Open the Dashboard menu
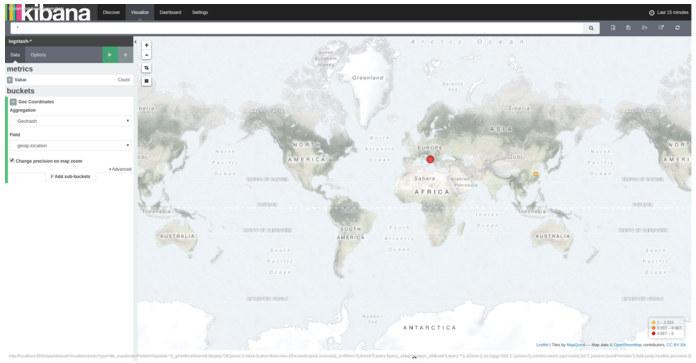This screenshot has height=363, width=696. click(x=170, y=12)
